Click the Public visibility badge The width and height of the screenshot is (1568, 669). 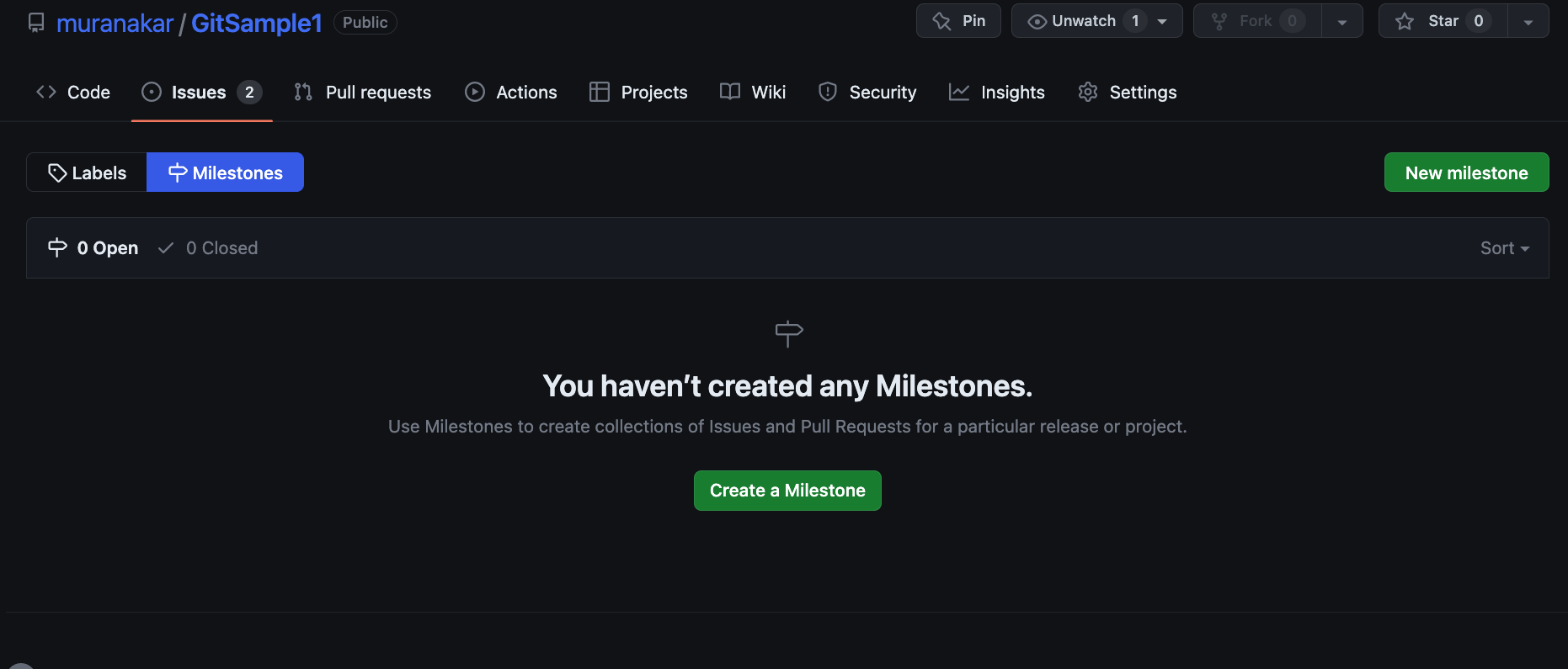pos(365,22)
